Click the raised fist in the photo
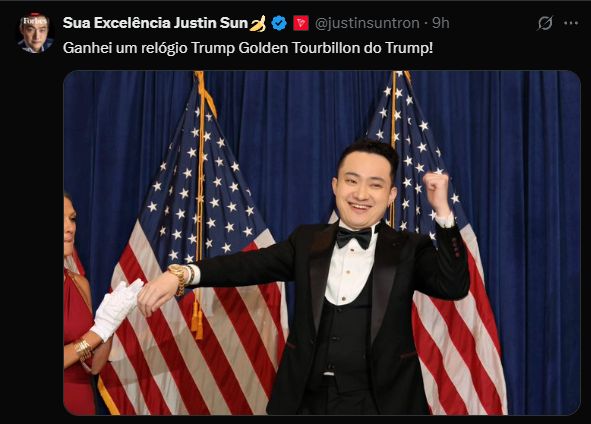This screenshot has height=424, width=591. (x=436, y=190)
